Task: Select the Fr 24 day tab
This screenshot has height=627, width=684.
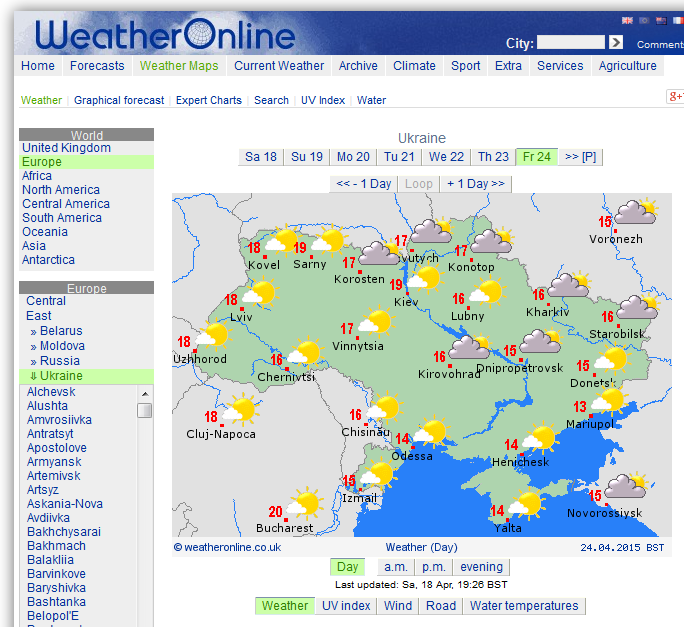Action: pos(537,157)
